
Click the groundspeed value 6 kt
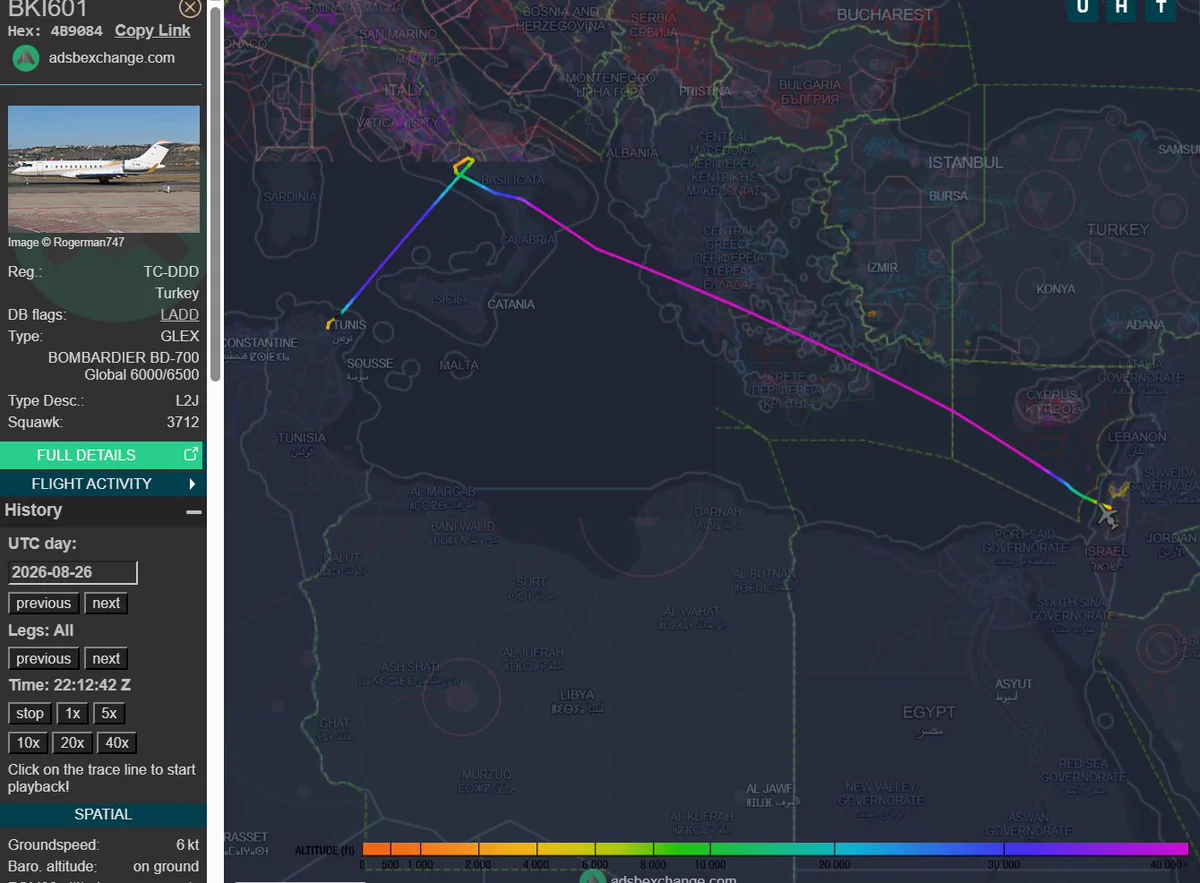click(187, 845)
